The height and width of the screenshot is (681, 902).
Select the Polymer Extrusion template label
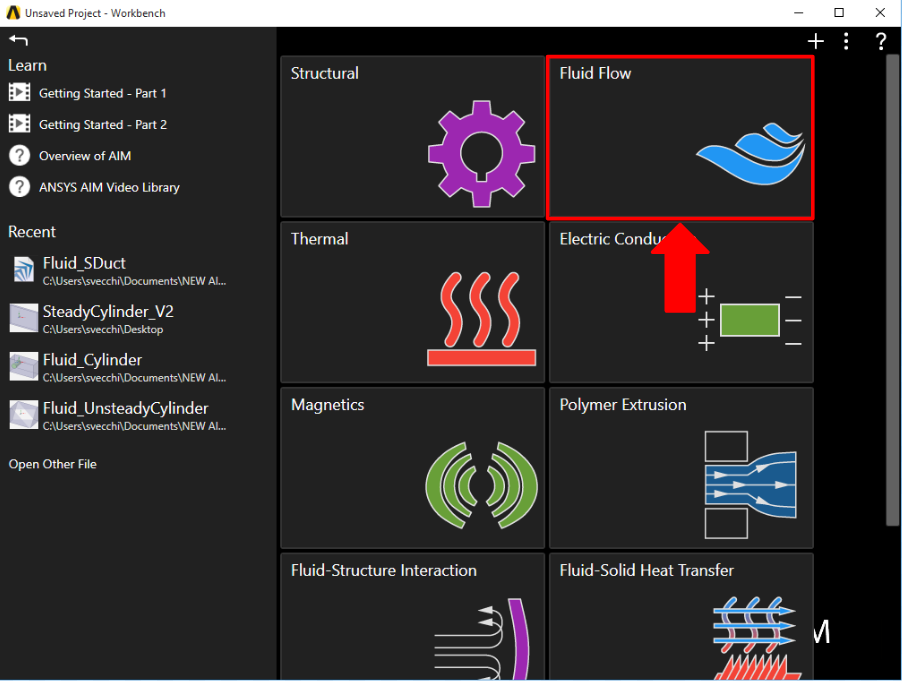(623, 405)
